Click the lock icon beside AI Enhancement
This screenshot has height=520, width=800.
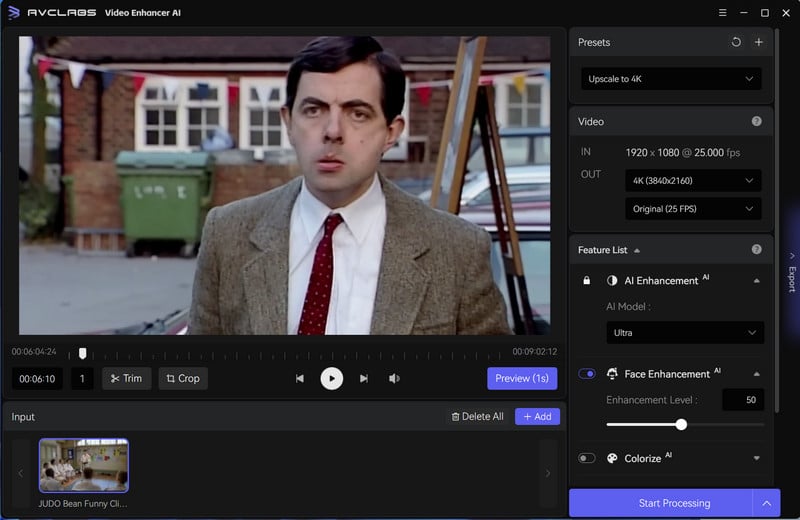pos(587,281)
